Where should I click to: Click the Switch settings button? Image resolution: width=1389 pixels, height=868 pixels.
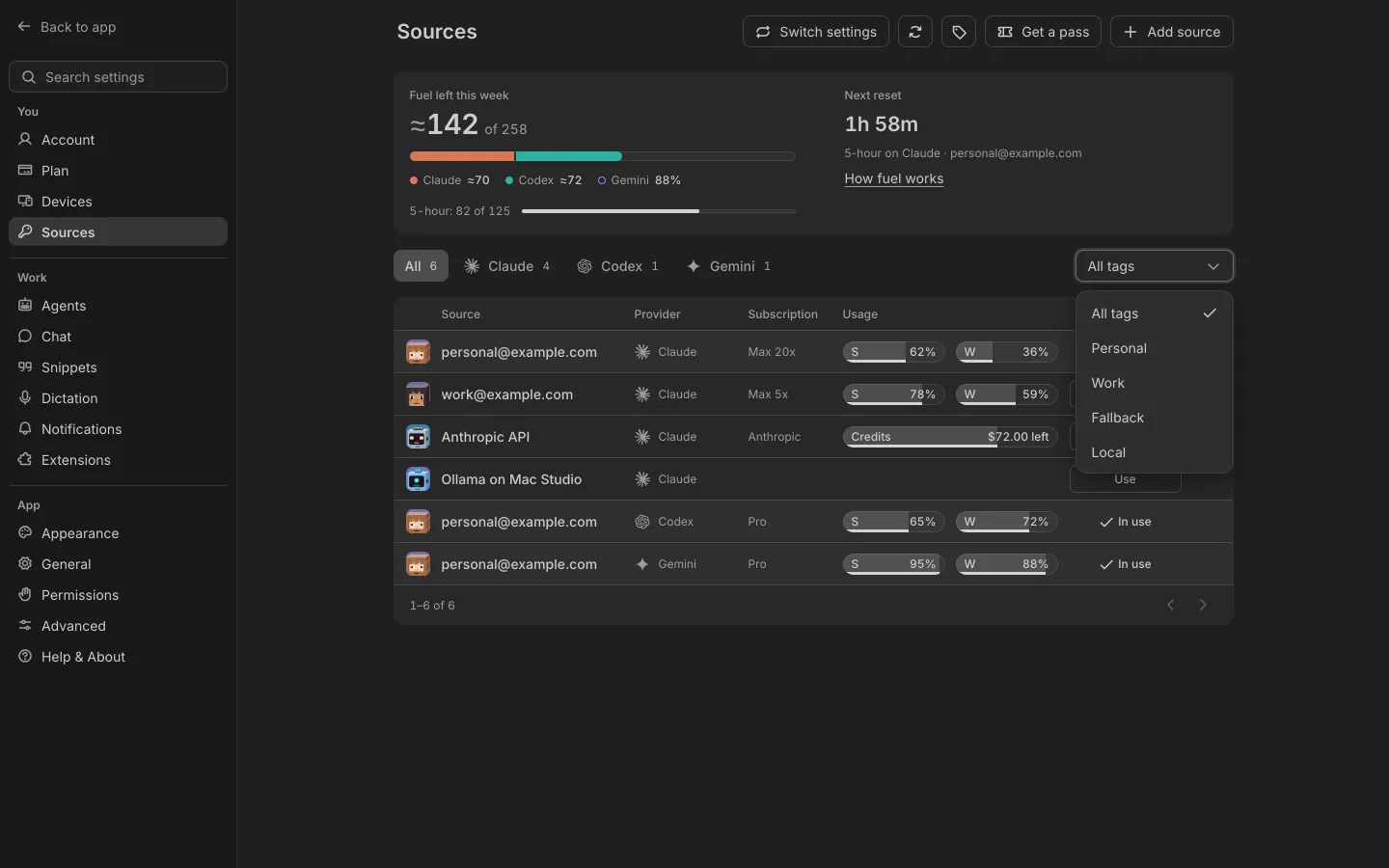816,32
